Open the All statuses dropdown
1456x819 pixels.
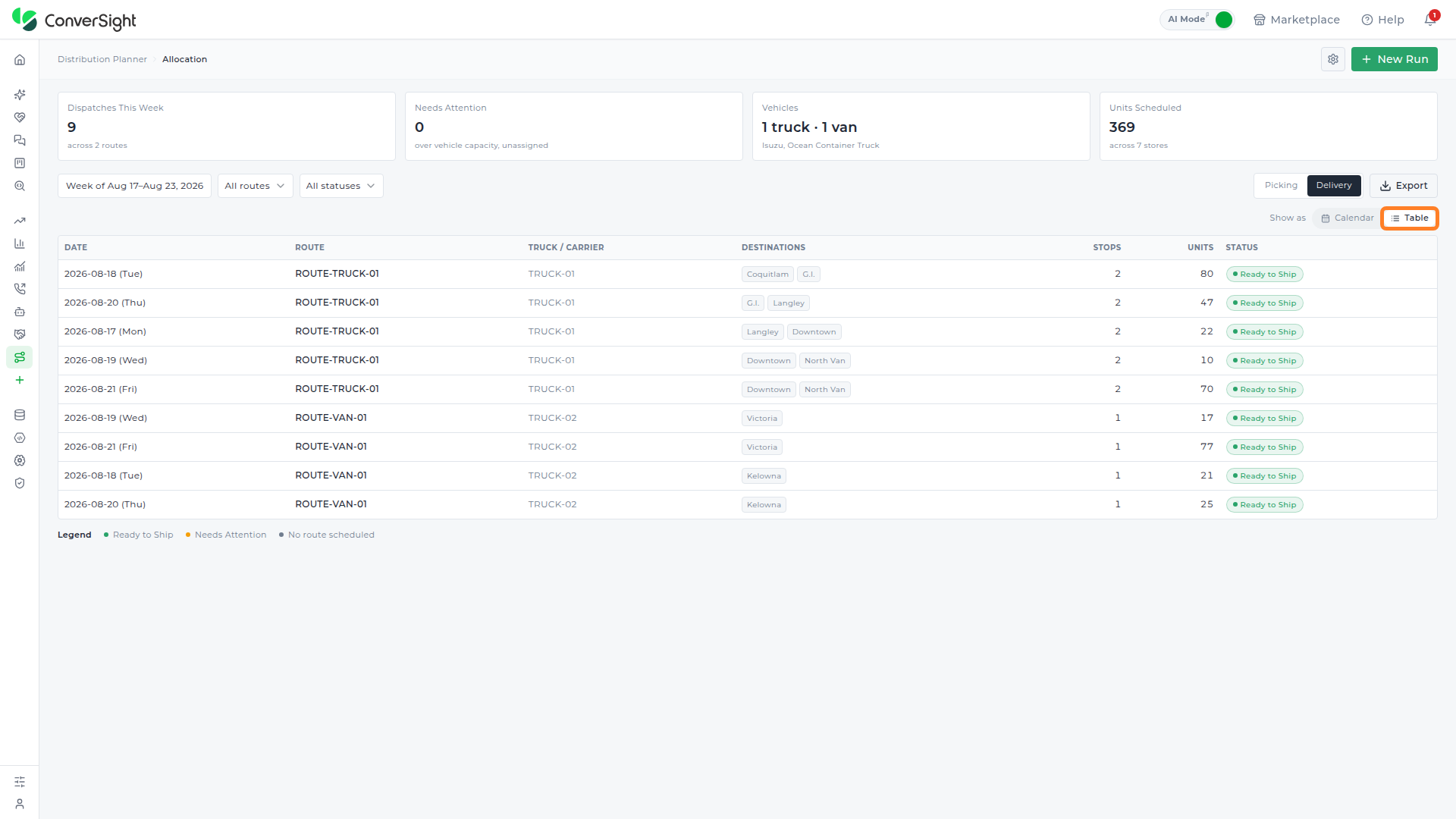[341, 186]
